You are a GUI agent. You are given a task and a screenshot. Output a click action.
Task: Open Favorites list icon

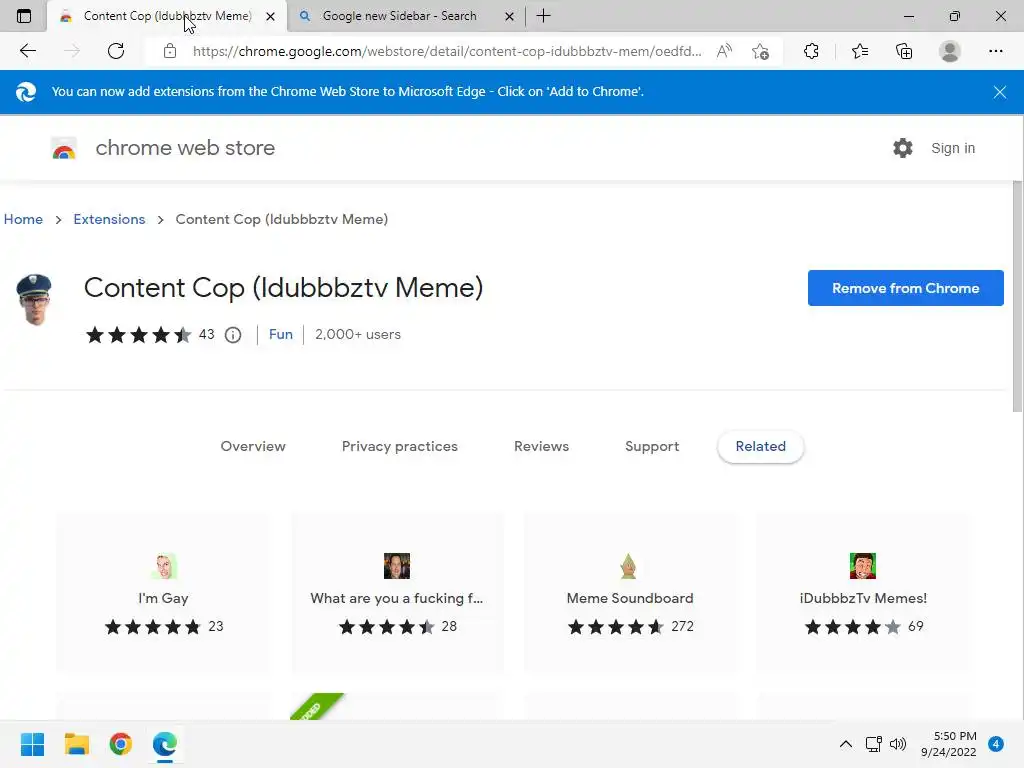tap(860, 51)
